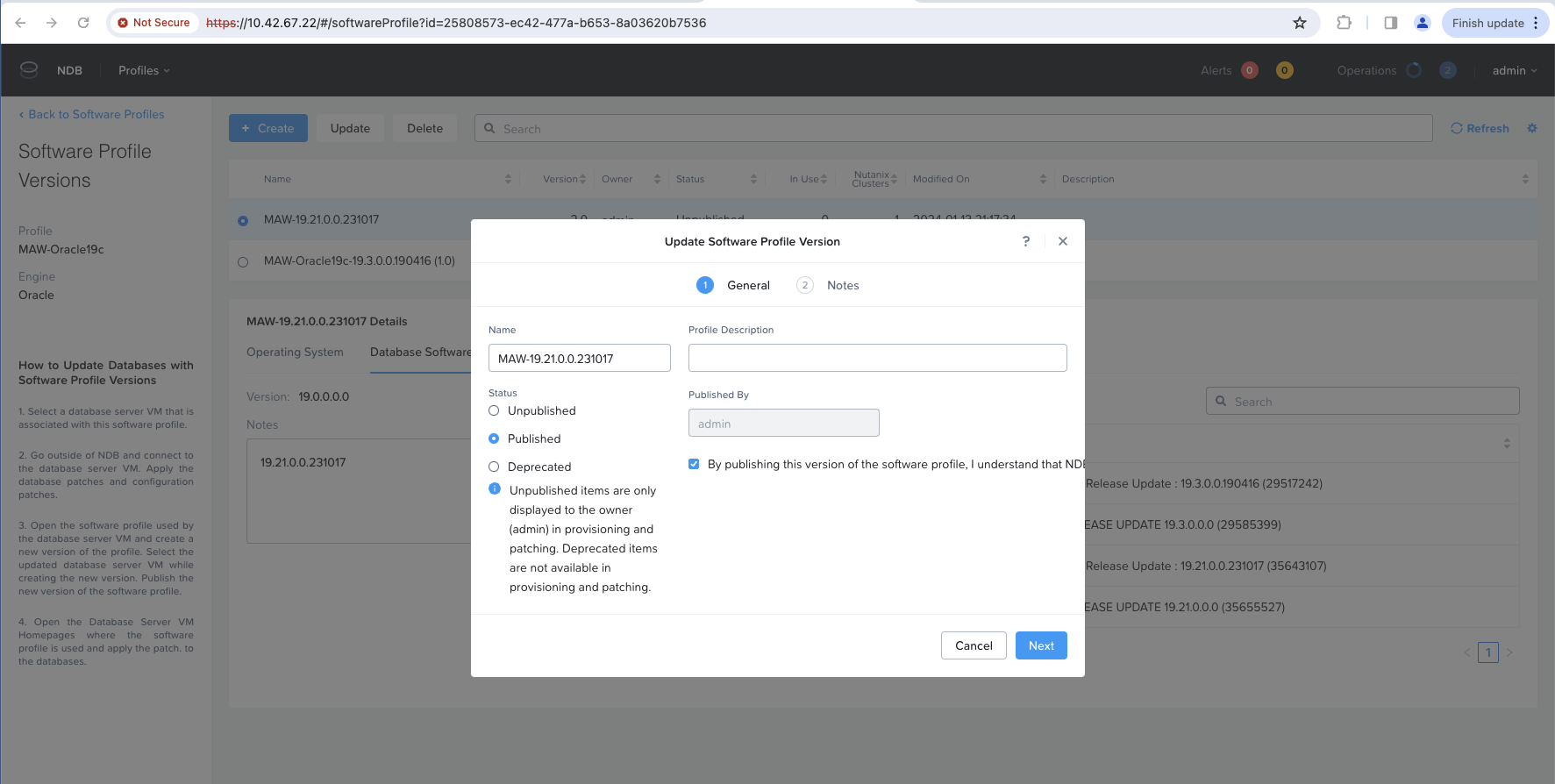Open the Profiles dropdown menu
Viewport: 1555px width, 784px height.
pyautogui.click(x=144, y=70)
